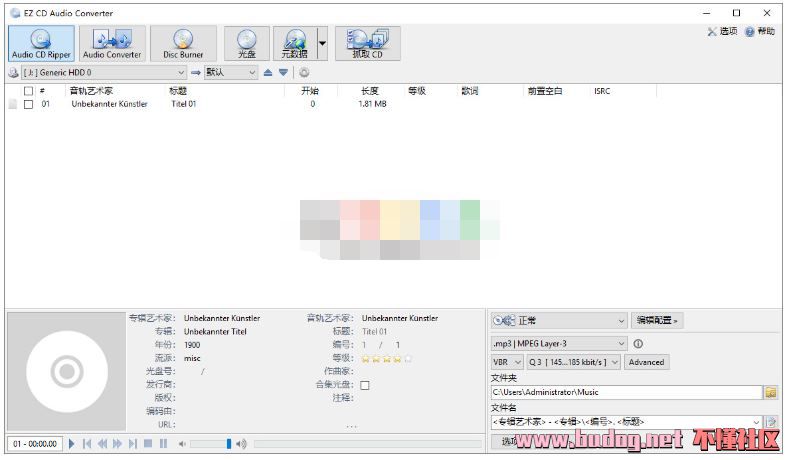Image resolution: width=789 pixels, height=460 pixels.
Task: Open the .mp3 MPEG Layer-3 format dropdown
Action: (x=559, y=344)
